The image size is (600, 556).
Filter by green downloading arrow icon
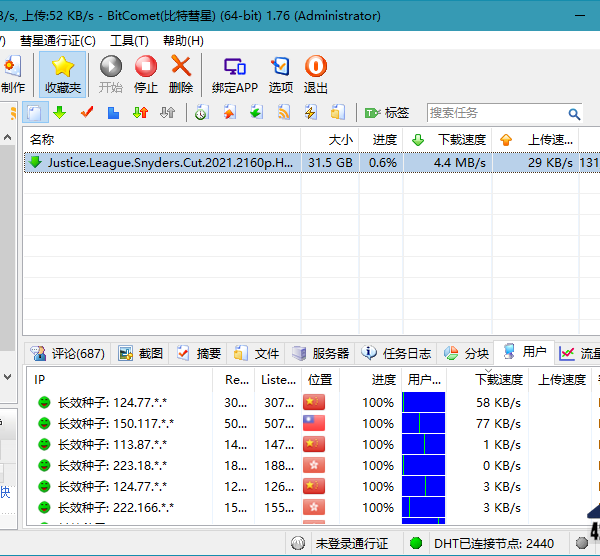[60, 112]
